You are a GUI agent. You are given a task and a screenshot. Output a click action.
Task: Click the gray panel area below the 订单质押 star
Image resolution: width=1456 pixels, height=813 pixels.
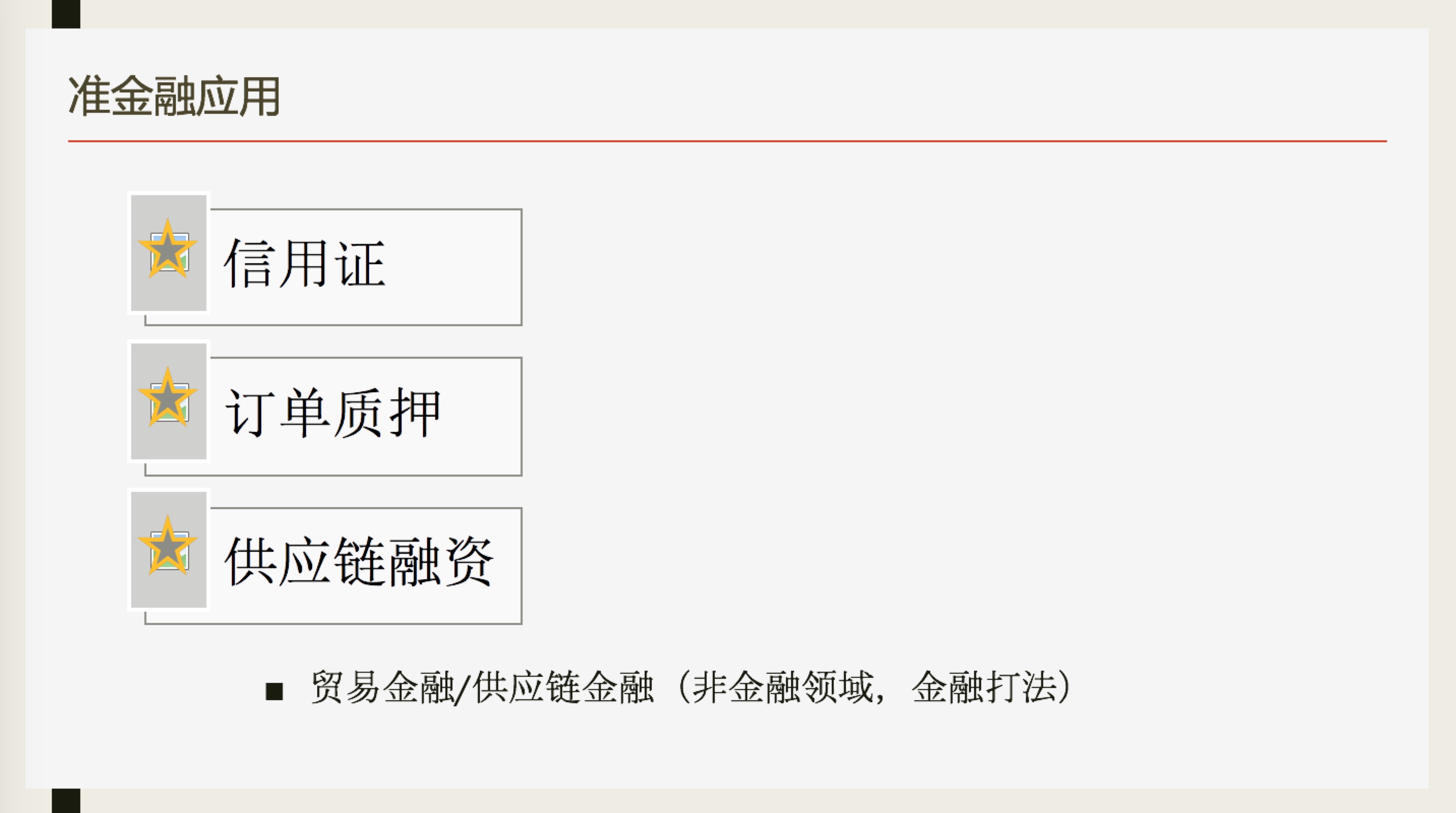168,444
